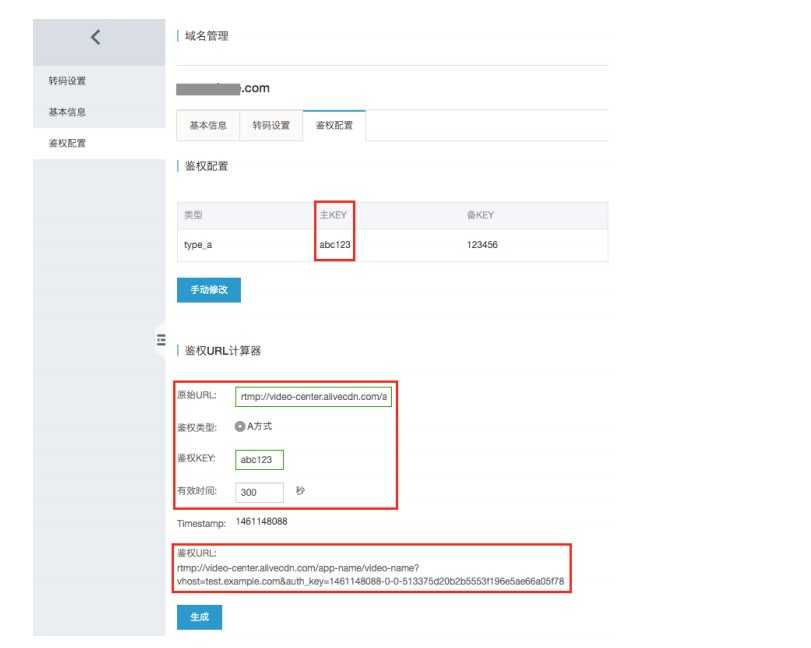
Task: Click the 备KEY column header
Action: (480, 215)
